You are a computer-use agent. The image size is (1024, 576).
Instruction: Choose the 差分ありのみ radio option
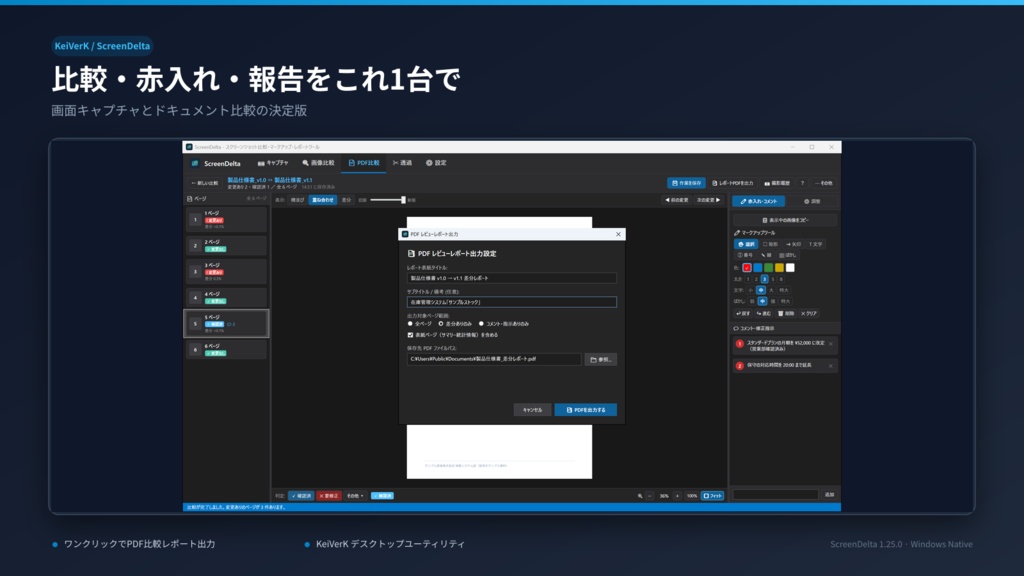point(455,324)
